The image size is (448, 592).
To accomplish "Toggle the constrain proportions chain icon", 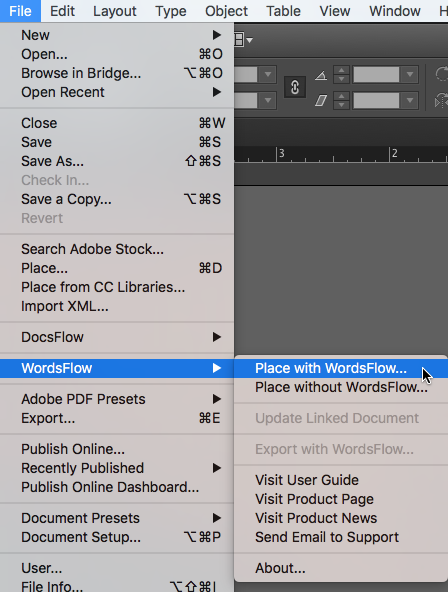I will pos(295,88).
